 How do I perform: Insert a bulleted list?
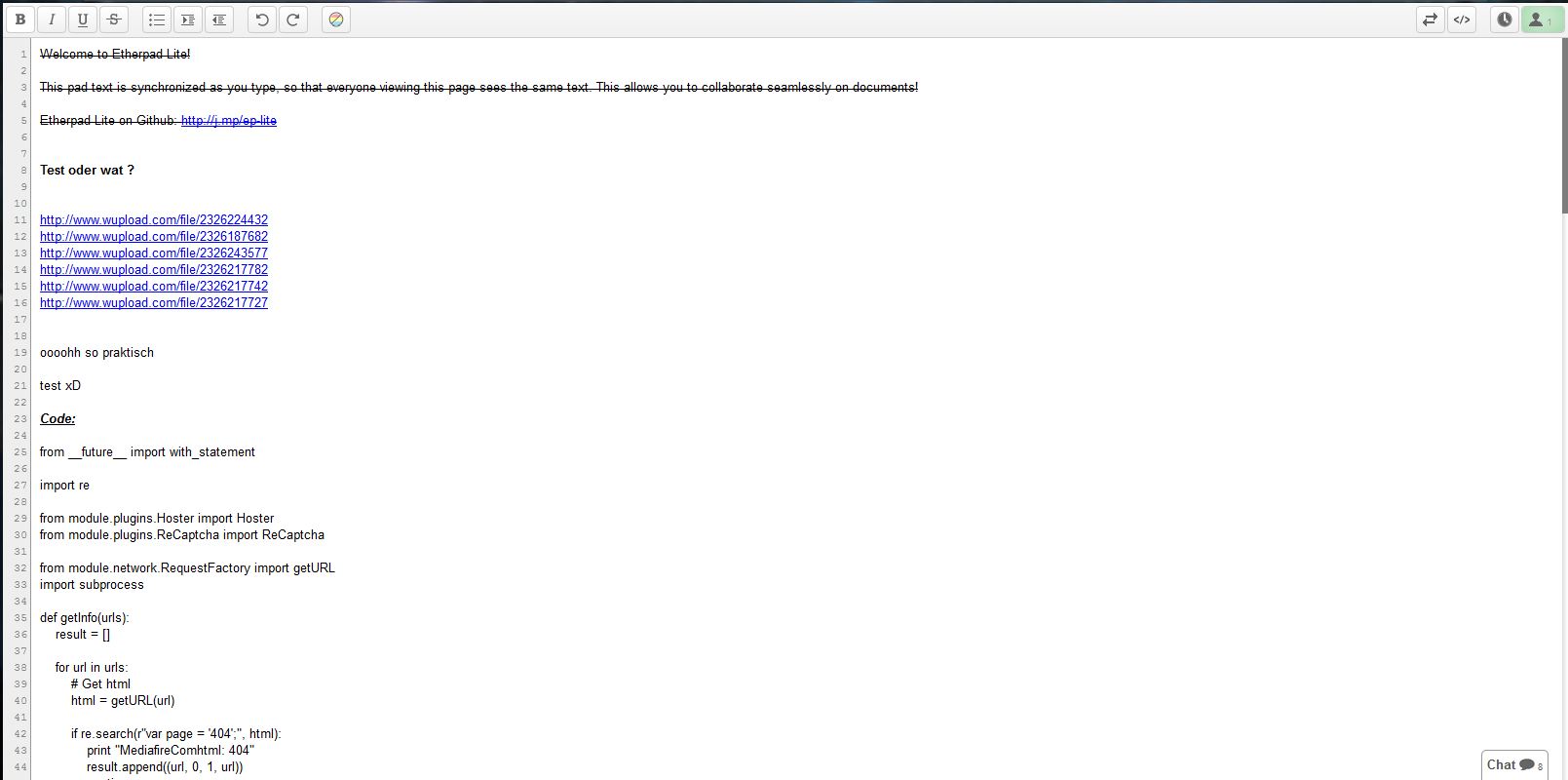coord(157,19)
